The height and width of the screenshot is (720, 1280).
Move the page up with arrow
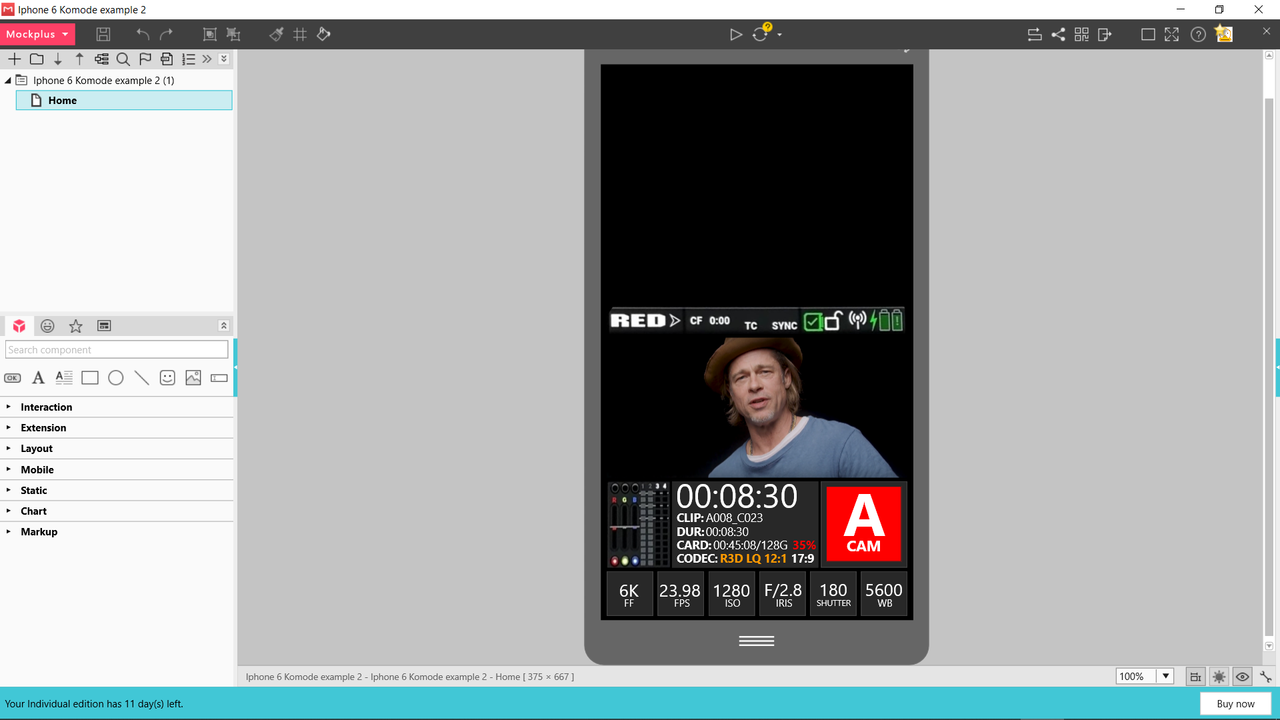click(x=80, y=59)
